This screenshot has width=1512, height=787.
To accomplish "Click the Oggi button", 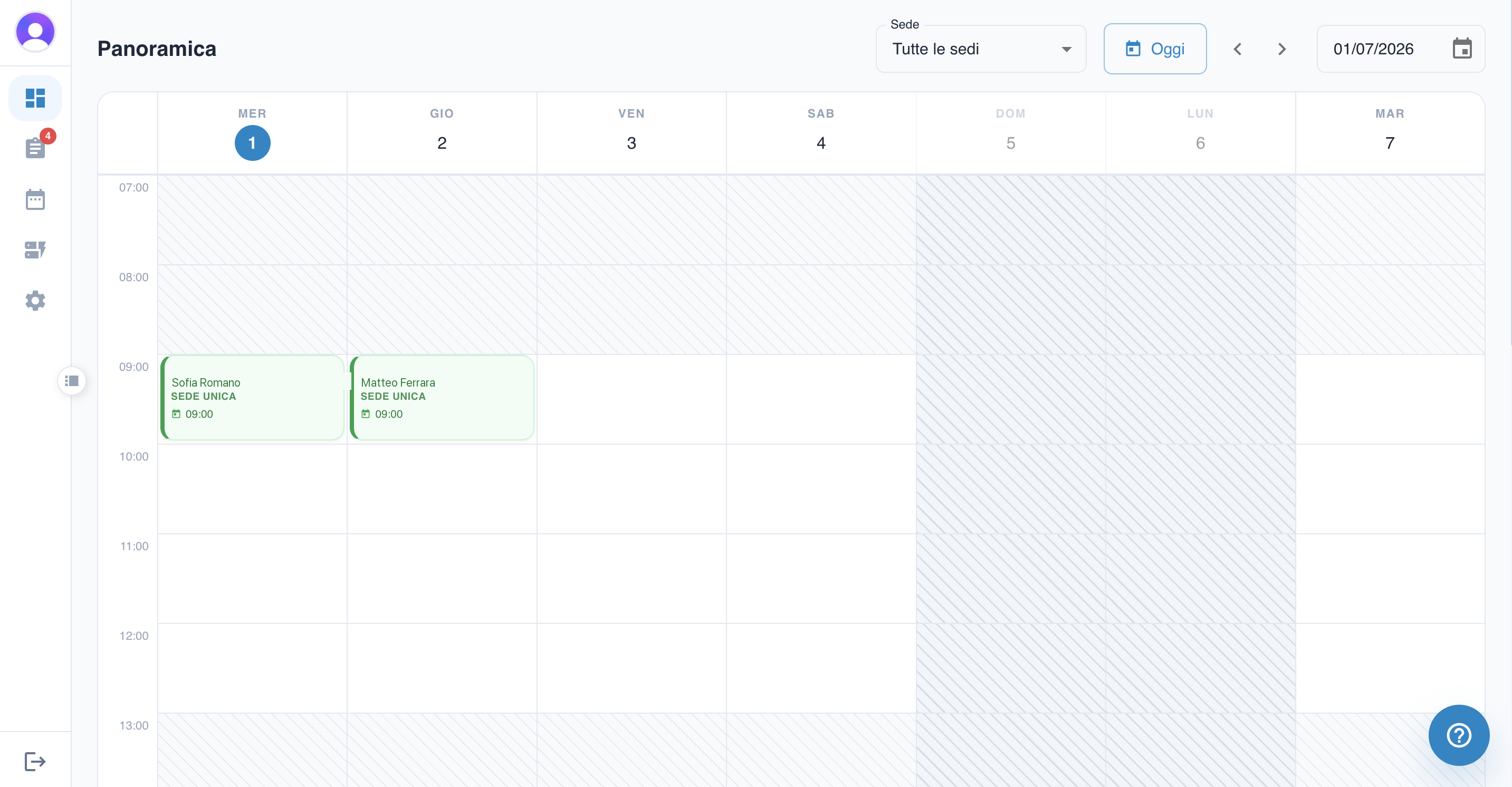I will (x=1154, y=49).
